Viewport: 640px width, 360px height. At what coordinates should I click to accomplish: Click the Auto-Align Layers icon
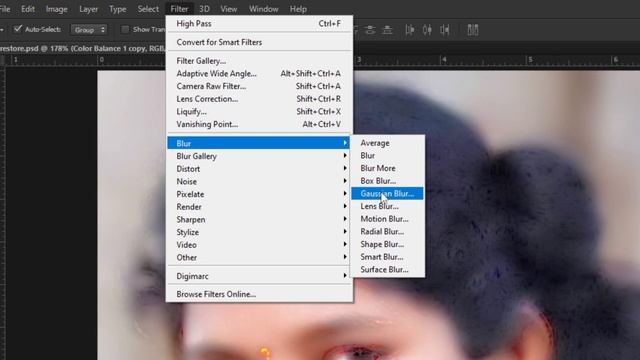(473, 30)
